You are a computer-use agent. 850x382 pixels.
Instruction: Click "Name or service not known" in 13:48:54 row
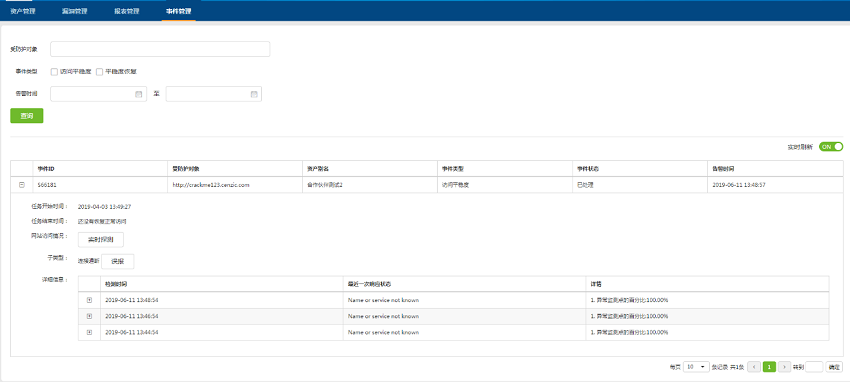pos(383,300)
